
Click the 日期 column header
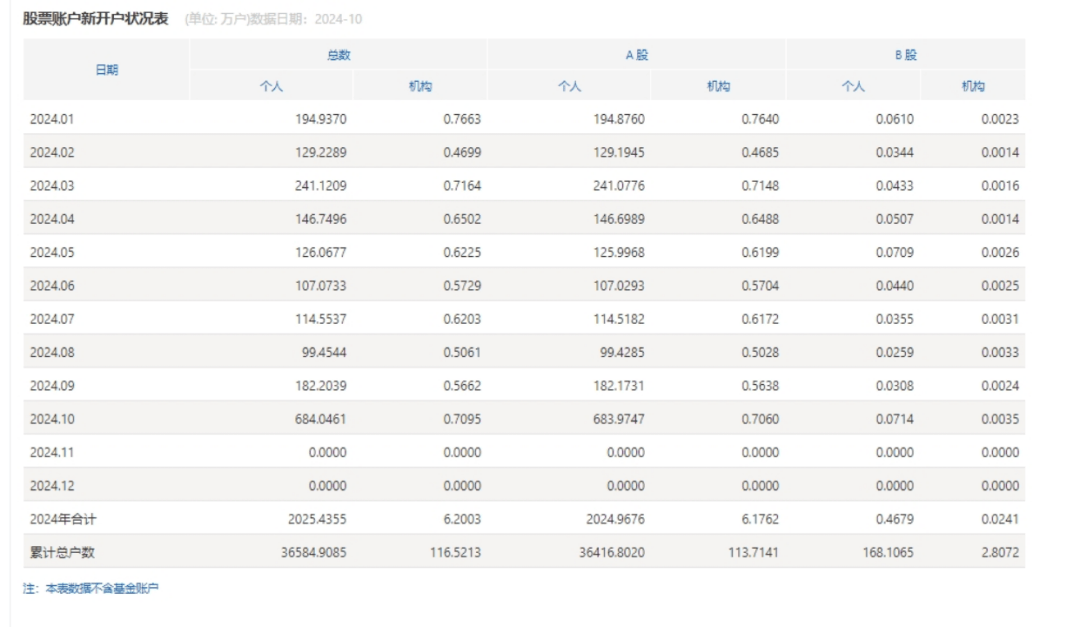point(107,70)
